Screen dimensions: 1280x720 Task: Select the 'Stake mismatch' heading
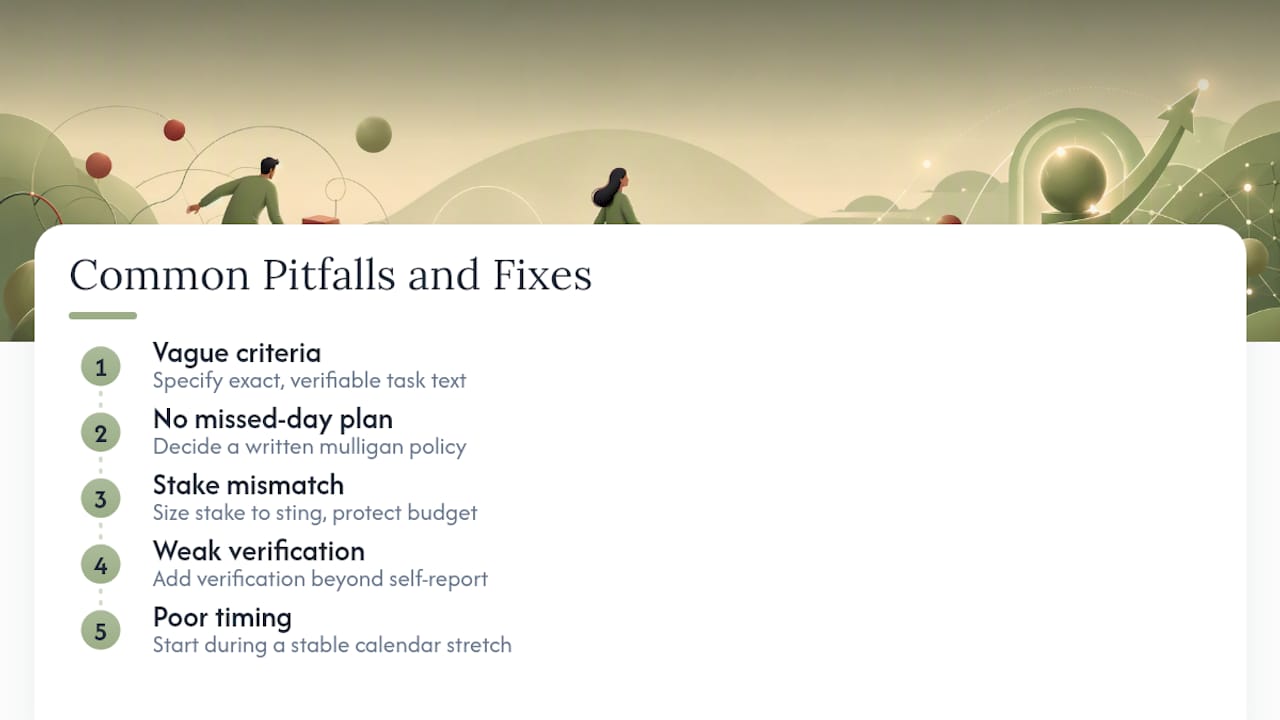[x=248, y=485]
